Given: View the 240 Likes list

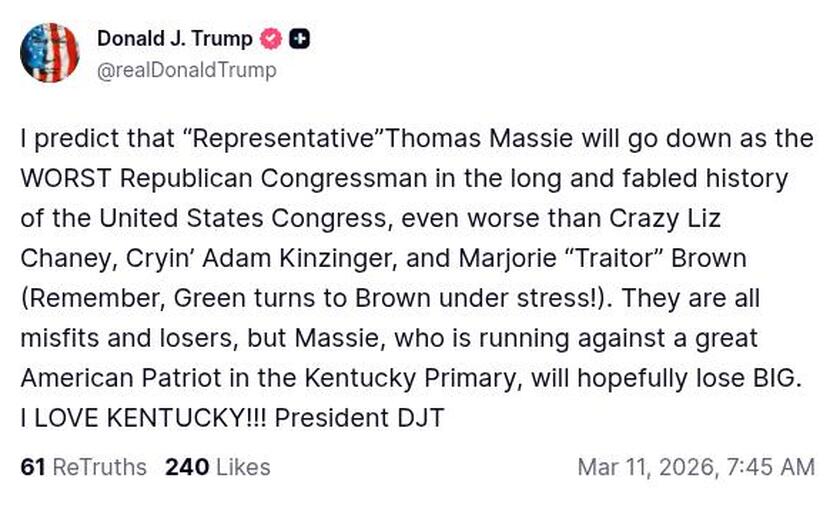Looking at the screenshot, I should [x=217, y=467].
